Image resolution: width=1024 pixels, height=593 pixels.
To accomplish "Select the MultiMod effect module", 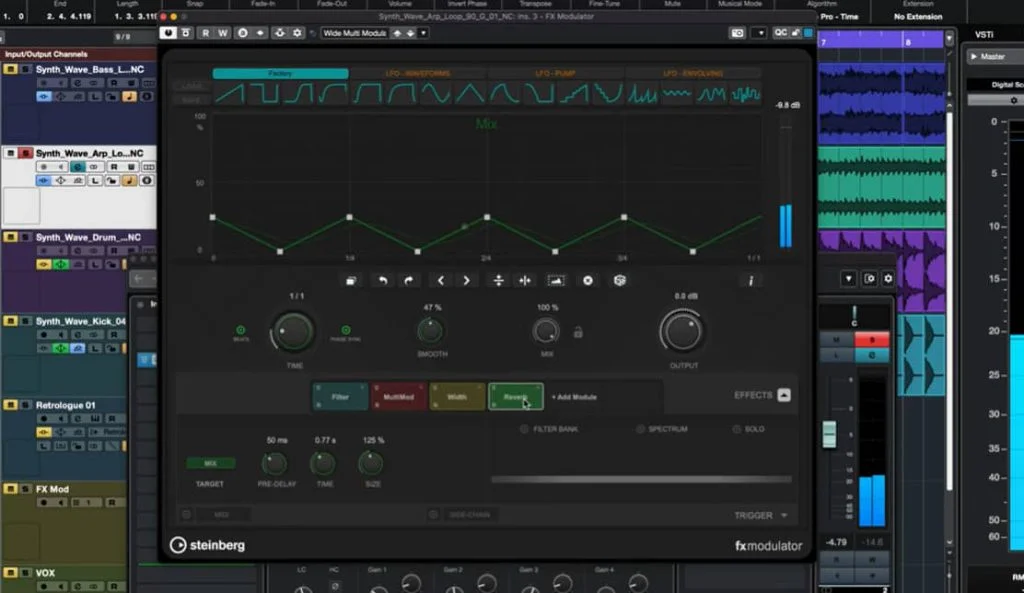I will pos(398,396).
